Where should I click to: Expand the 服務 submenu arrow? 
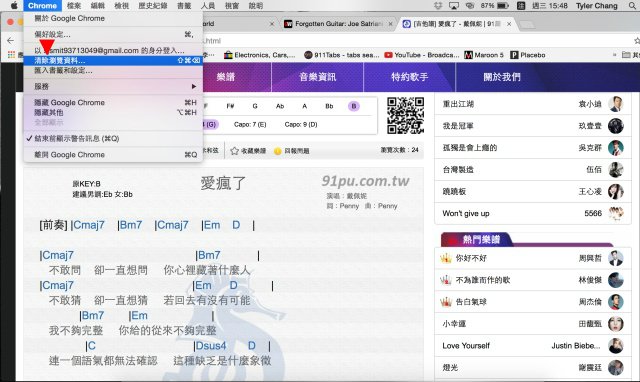(194, 87)
